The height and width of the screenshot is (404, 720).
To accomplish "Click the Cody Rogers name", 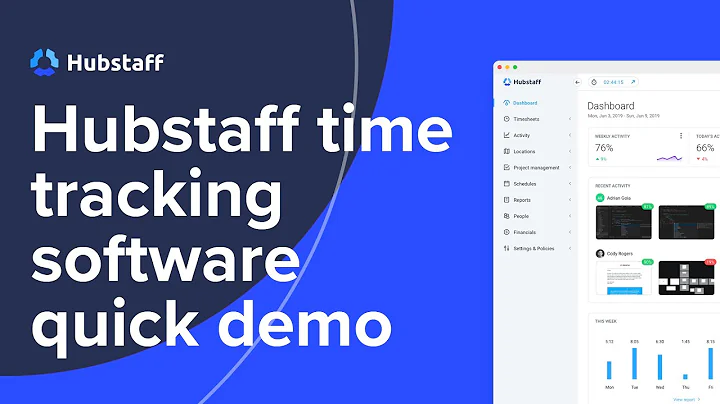I will click(x=619, y=253).
